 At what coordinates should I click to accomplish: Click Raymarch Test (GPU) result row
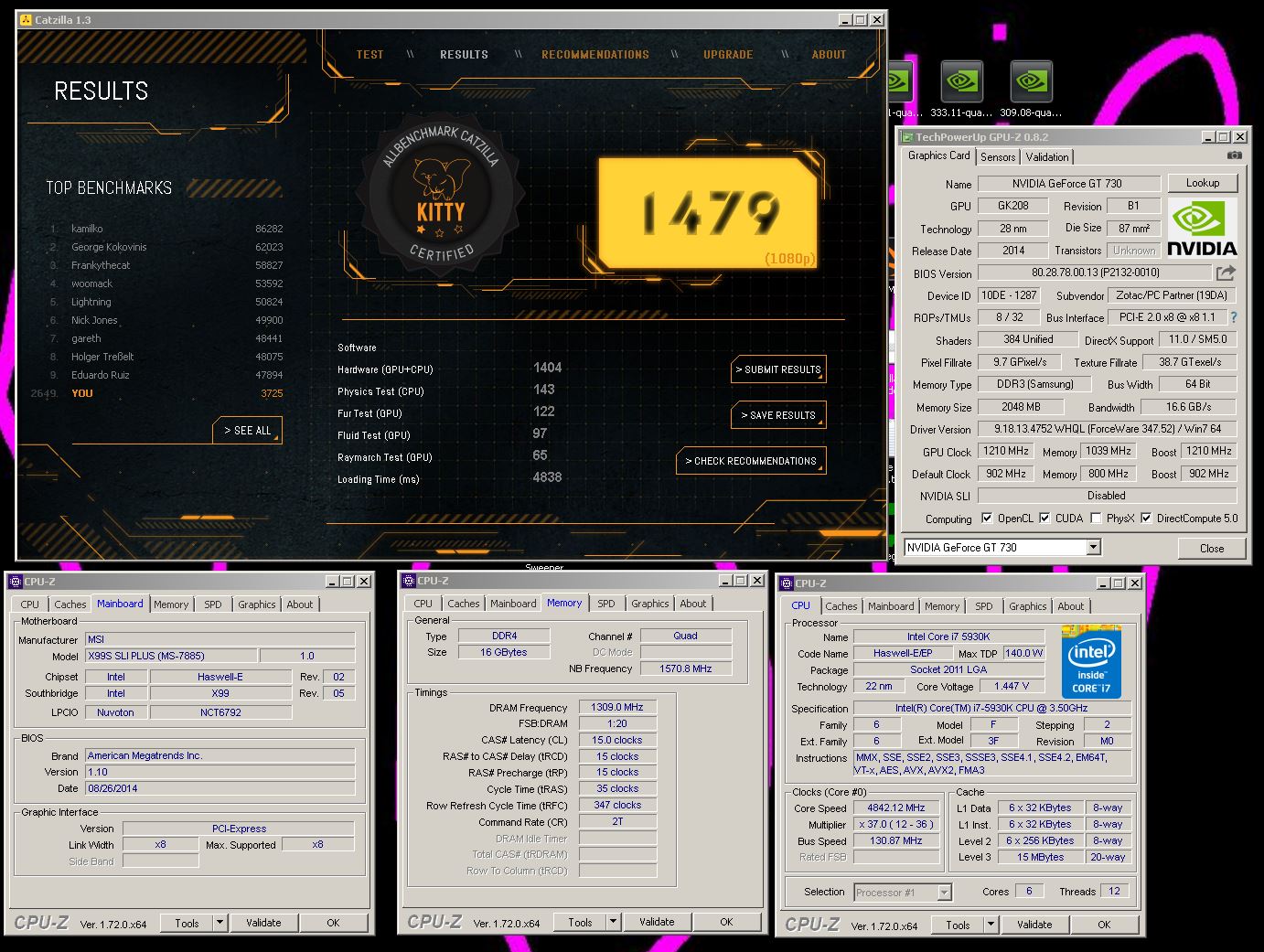(450, 457)
